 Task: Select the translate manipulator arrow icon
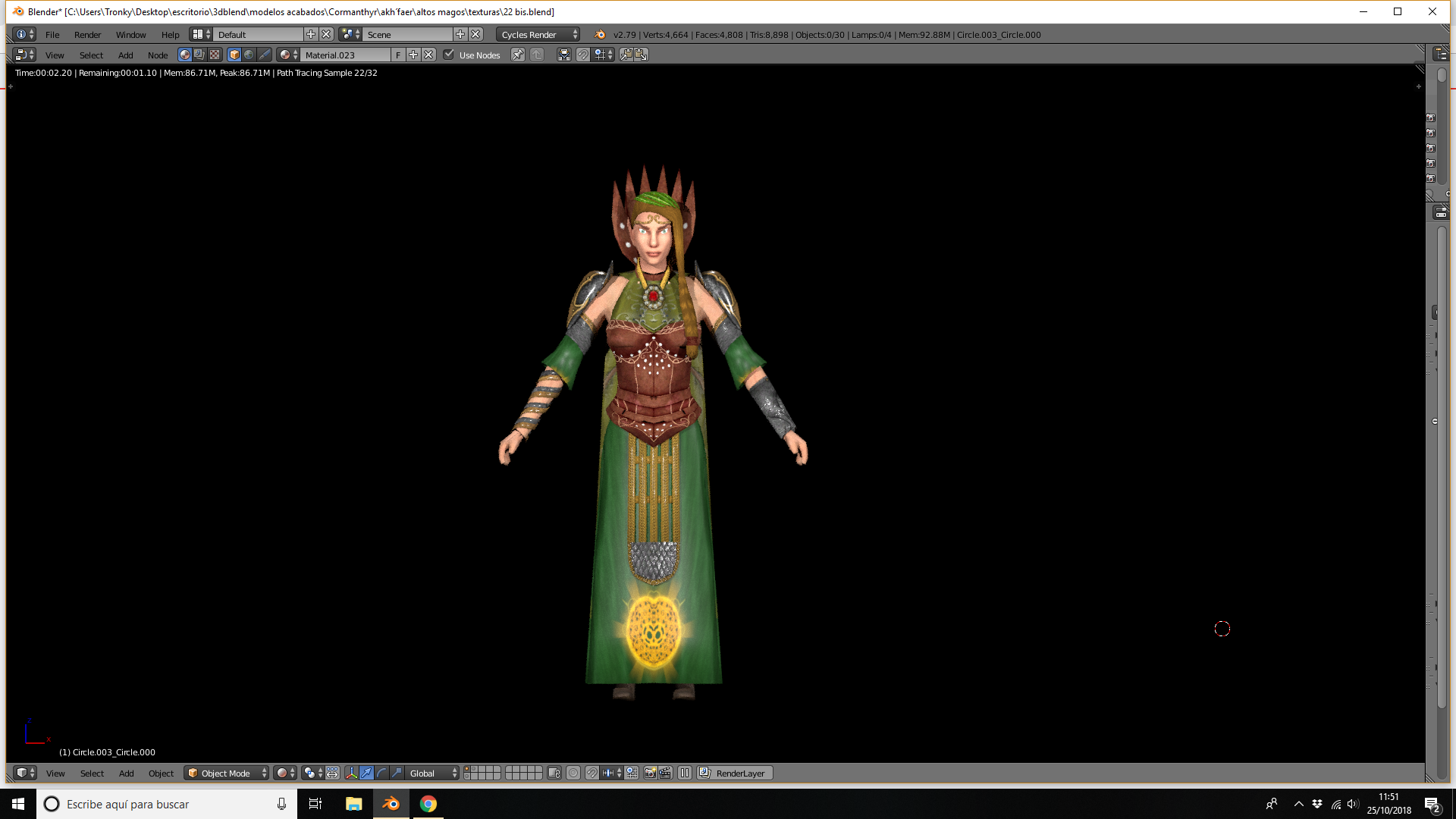pyautogui.click(x=366, y=773)
